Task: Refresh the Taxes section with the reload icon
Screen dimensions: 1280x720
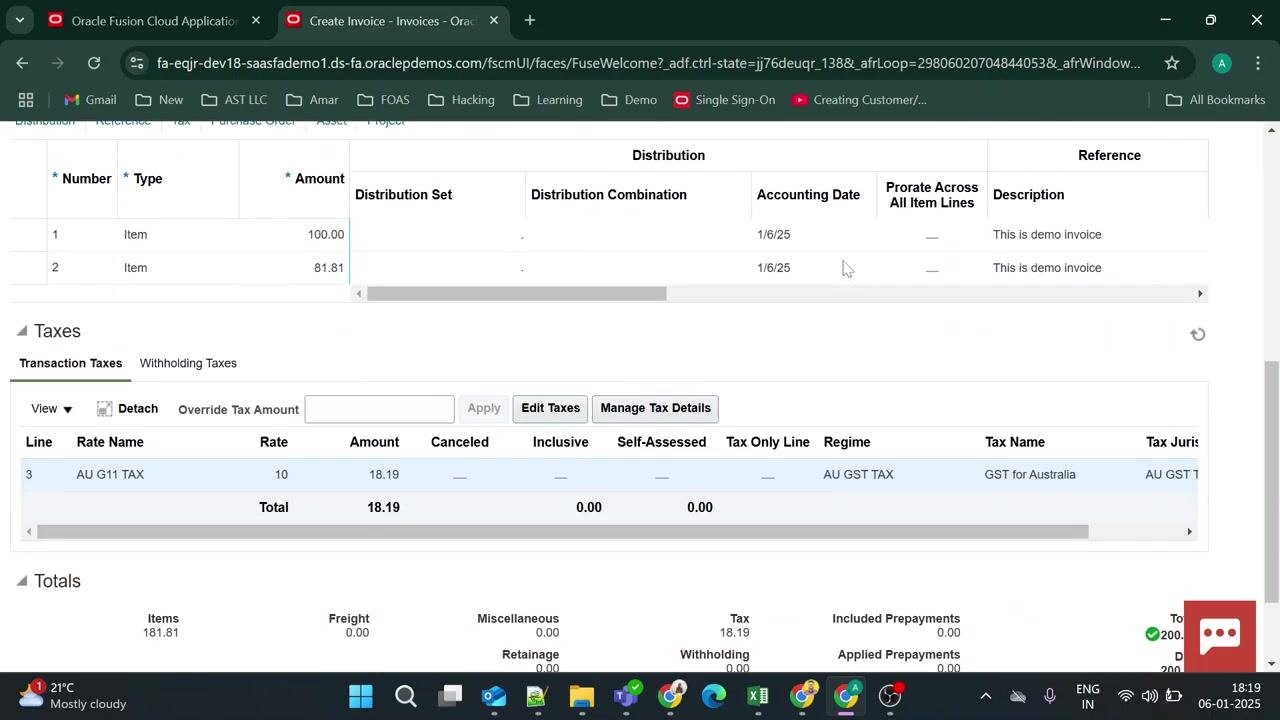Action: [1197, 334]
